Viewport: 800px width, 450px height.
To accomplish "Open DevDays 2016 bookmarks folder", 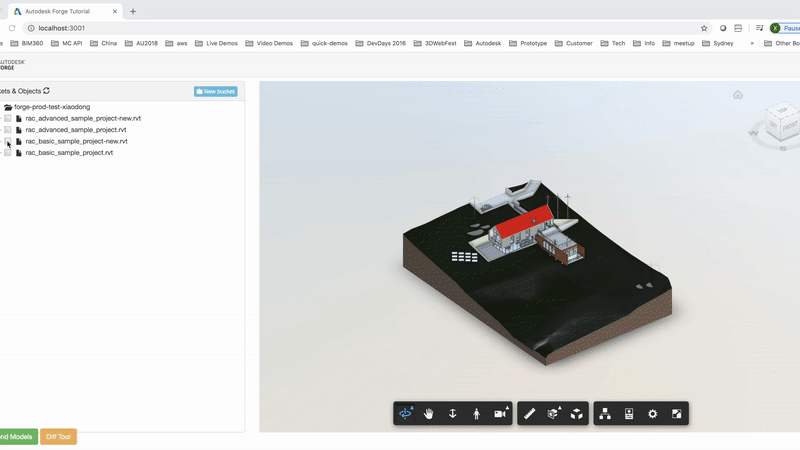I will tap(381, 43).
